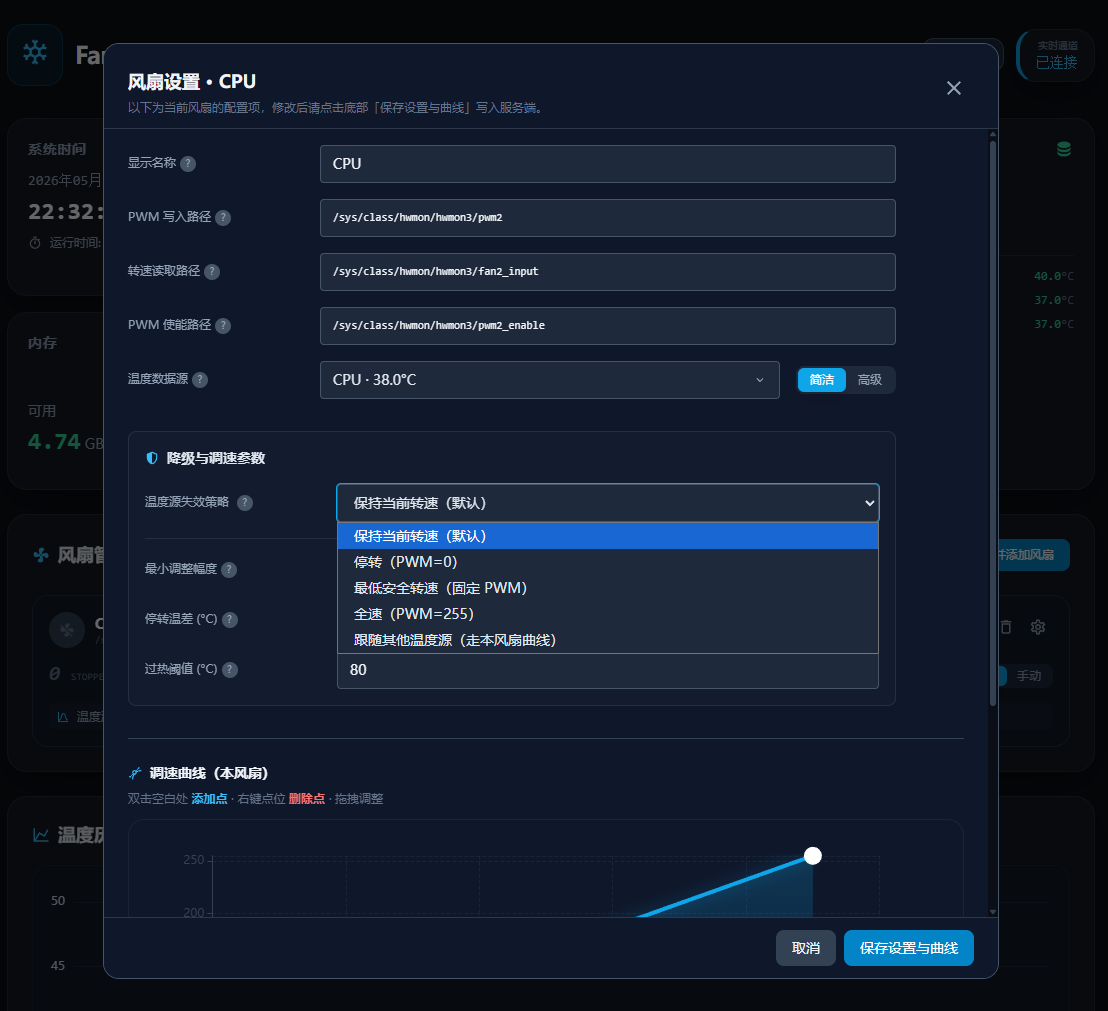Image resolution: width=1108 pixels, height=1011 pixels.
Task: Click round fan icon on background fan card
Action: point(67,629)
